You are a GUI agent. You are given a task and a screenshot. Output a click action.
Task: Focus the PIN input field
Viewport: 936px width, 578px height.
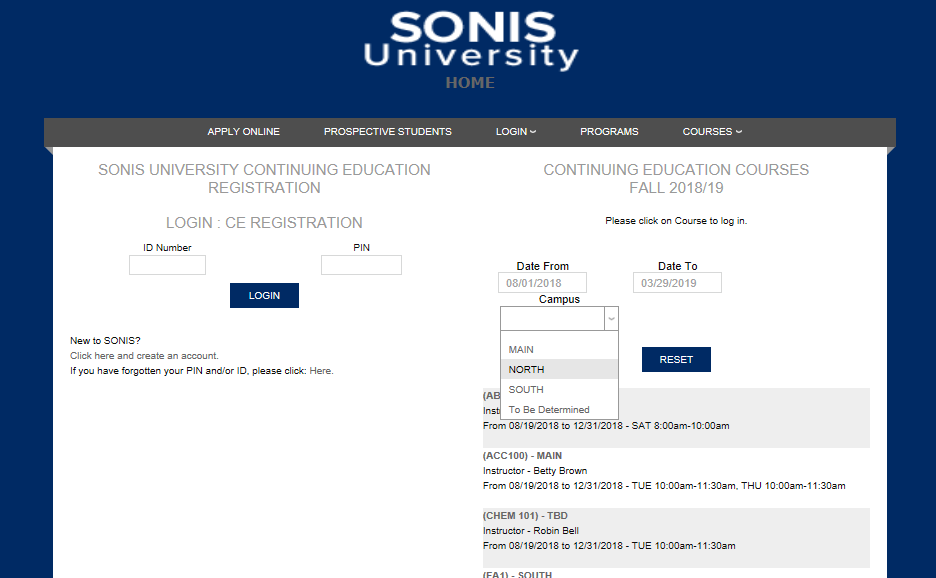pos(361,265)
